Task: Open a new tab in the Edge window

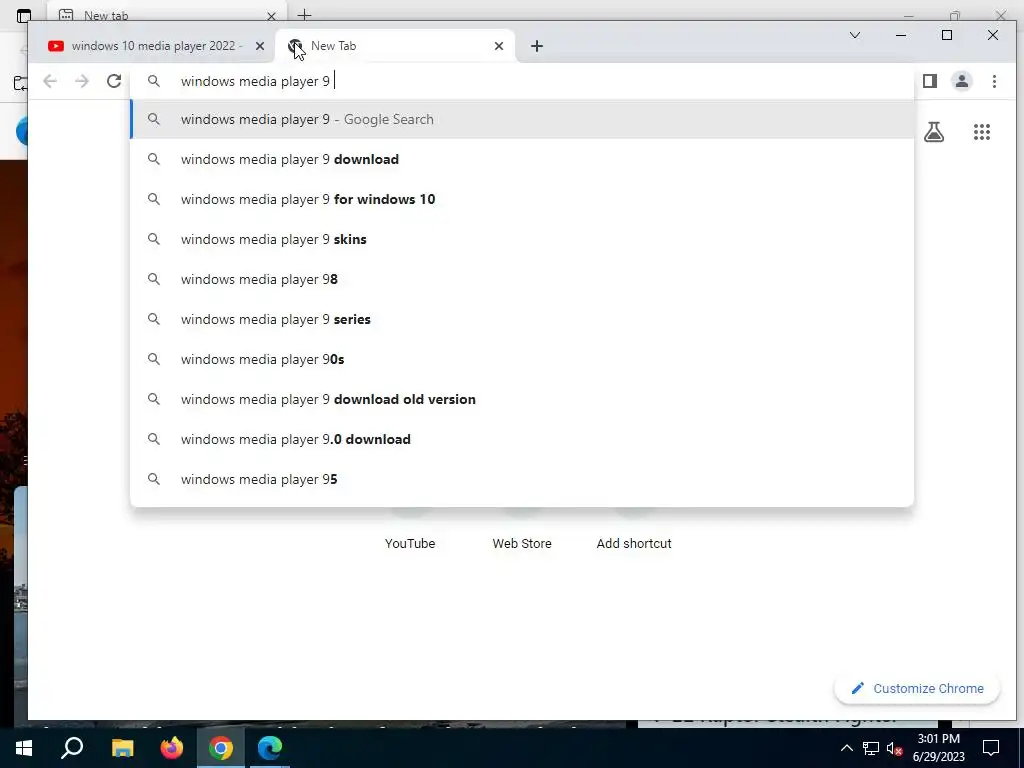Action: [x=304, y=14]
